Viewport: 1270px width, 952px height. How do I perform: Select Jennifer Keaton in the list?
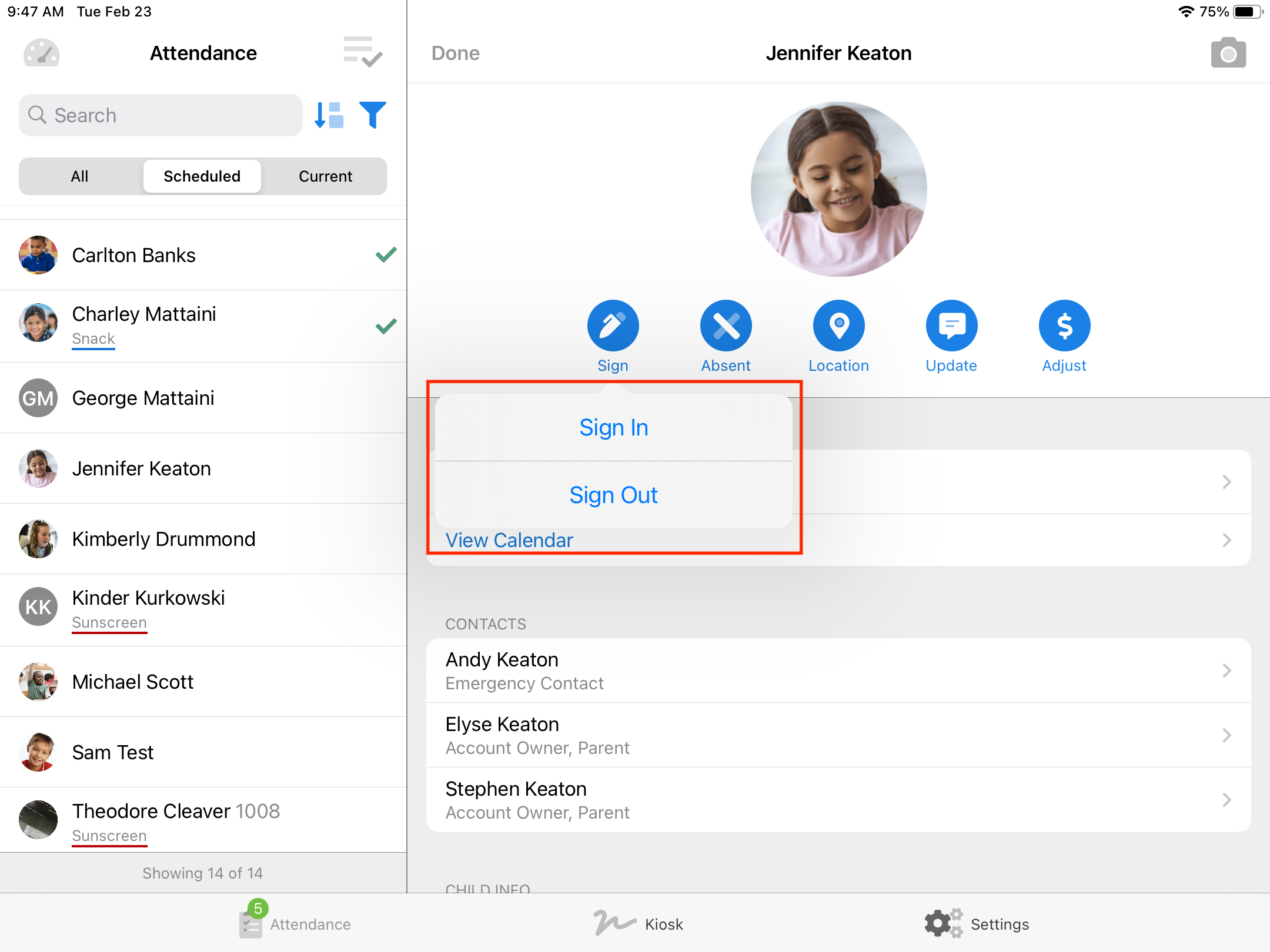click(203, 468)
